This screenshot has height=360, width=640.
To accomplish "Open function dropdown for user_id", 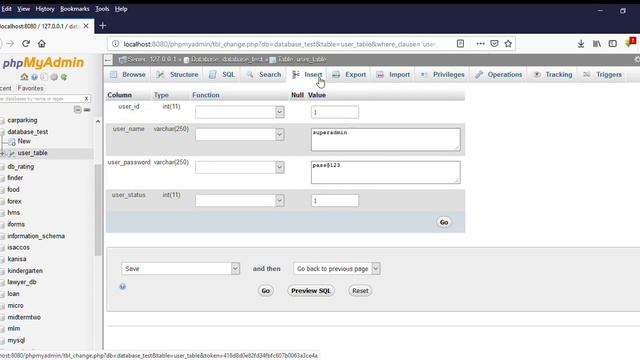I will pyautogui.click(x=240, y=112).
